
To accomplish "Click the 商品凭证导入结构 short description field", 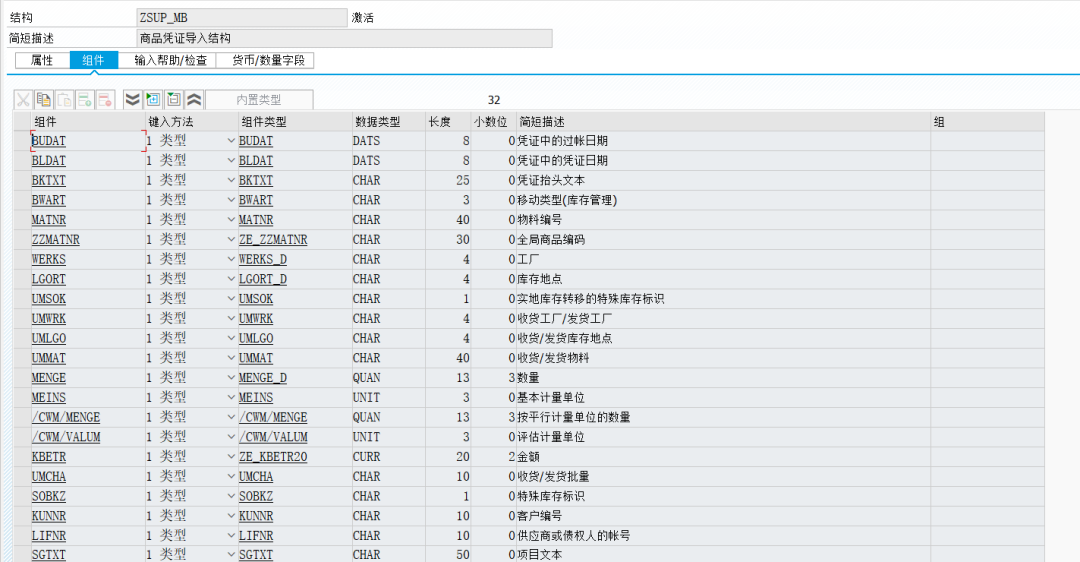I will (x=344, y=39).
